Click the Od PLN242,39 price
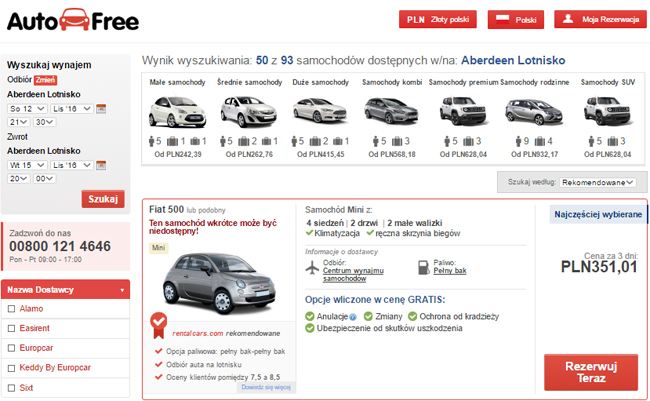Viewport: 650px width, 401px height. pyautogui.click(x=178, y=154)
